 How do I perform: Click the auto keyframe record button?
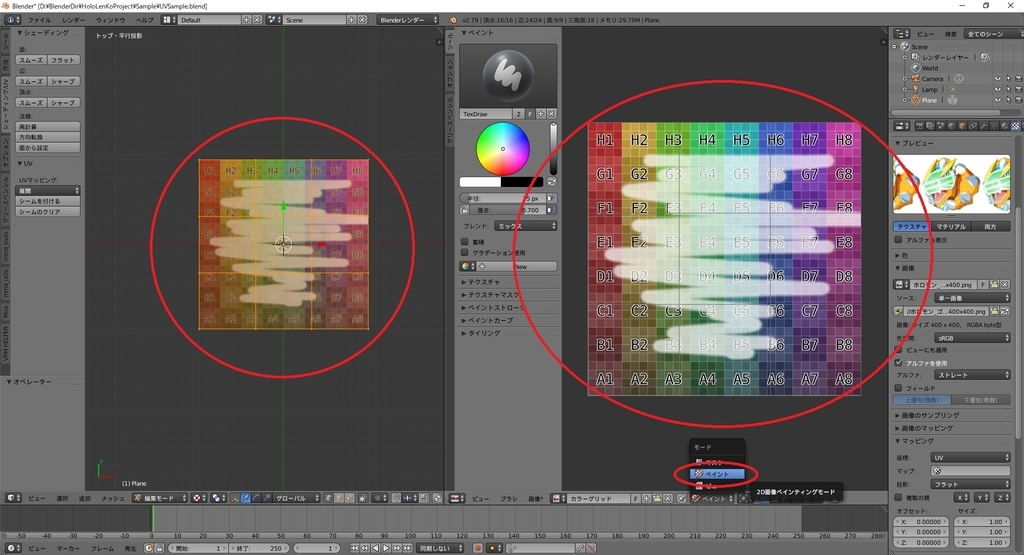point(478,548)
